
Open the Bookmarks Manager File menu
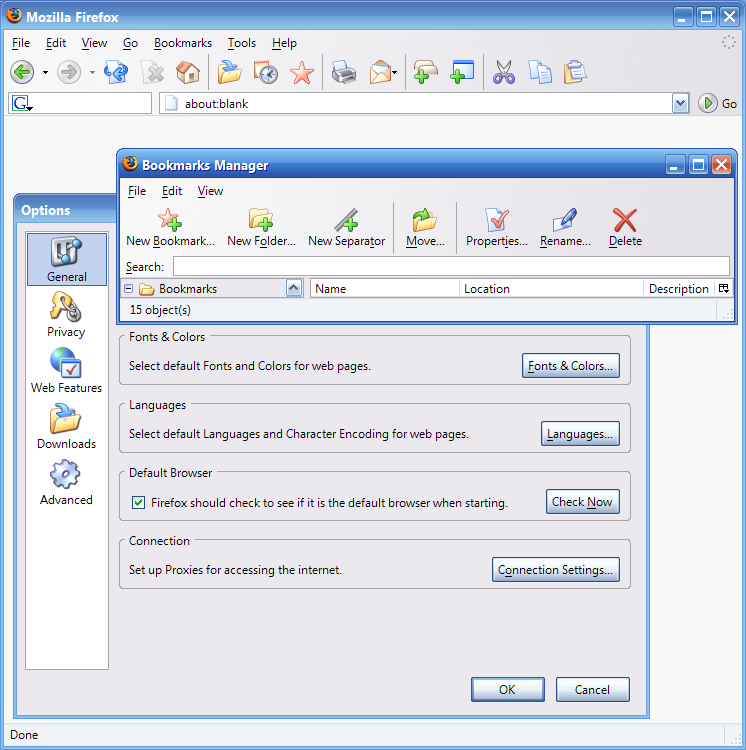coord(137,191)
